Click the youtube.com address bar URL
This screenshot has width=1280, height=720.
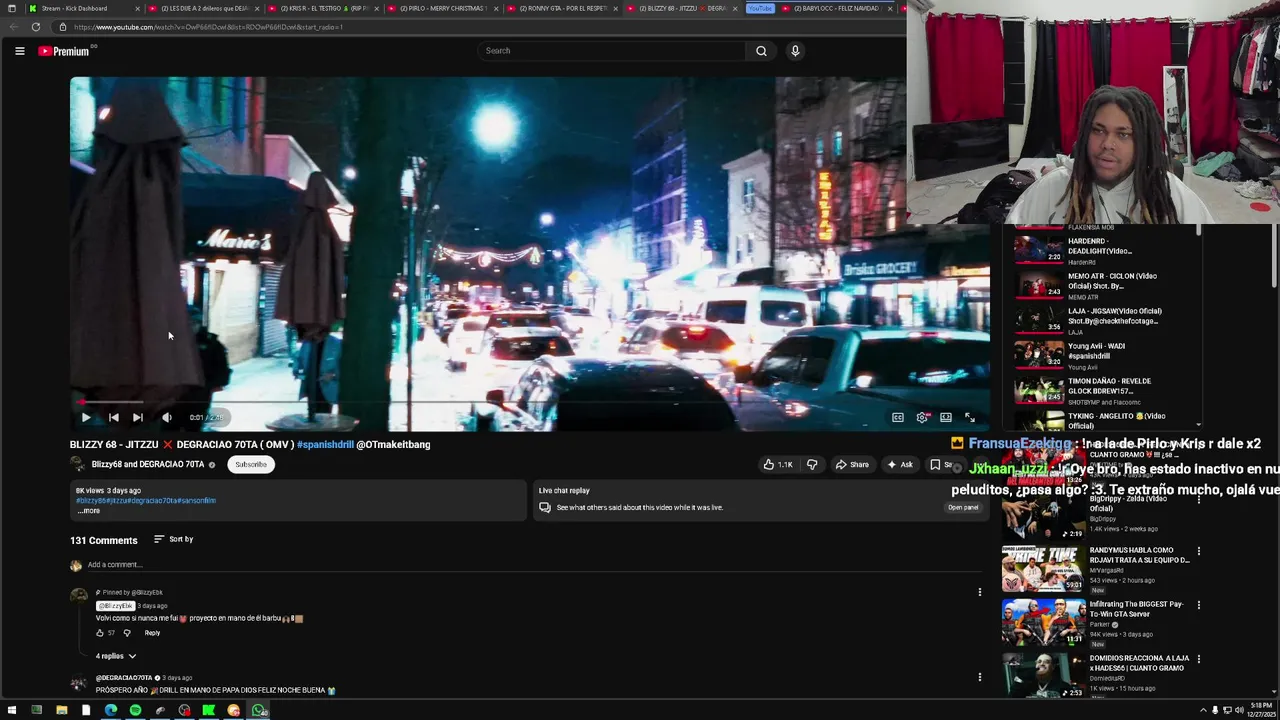pyautogui.click(x=208, y=27)
